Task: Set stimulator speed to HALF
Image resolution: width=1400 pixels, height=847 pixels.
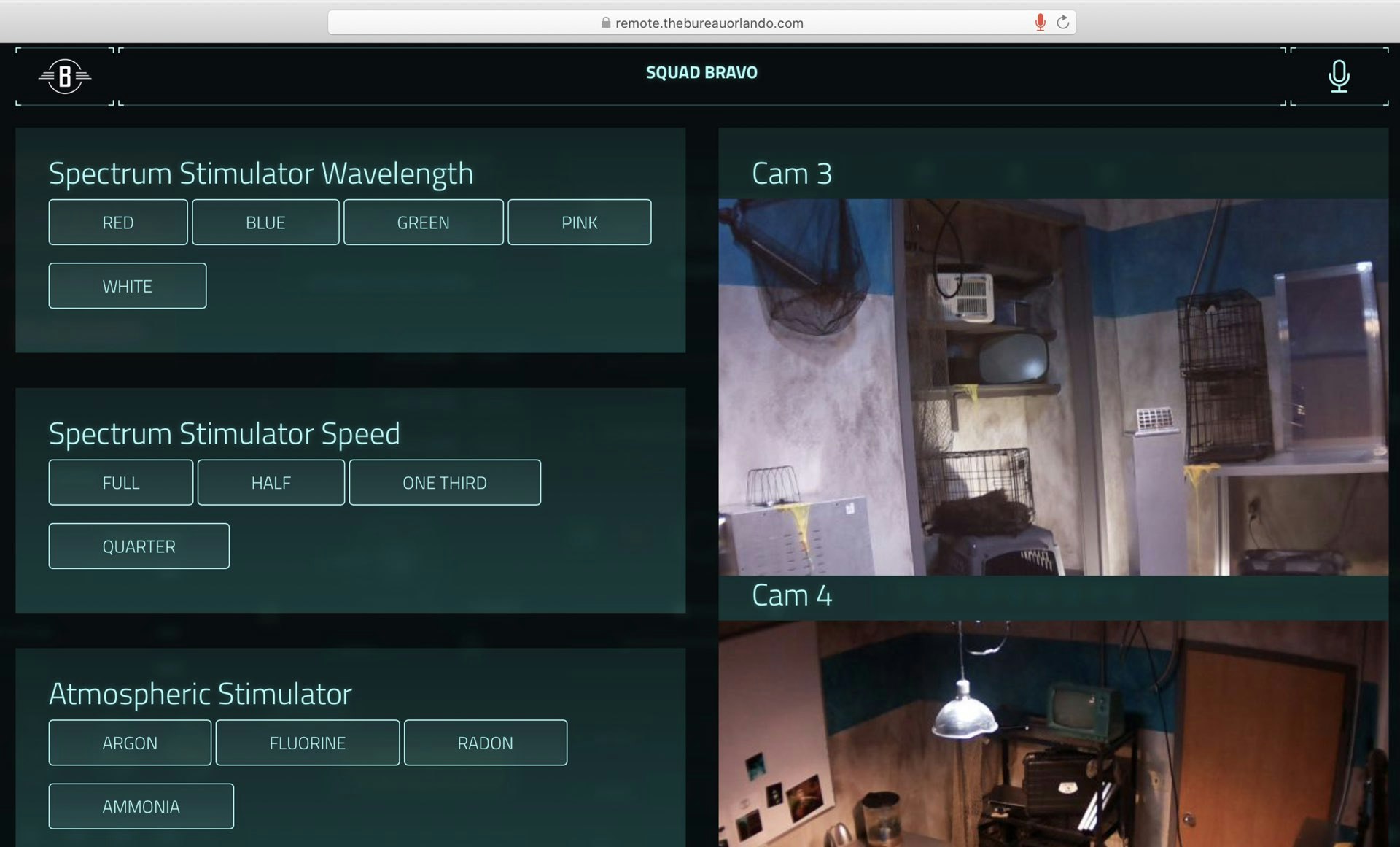Action: click(x=271, y=482)
